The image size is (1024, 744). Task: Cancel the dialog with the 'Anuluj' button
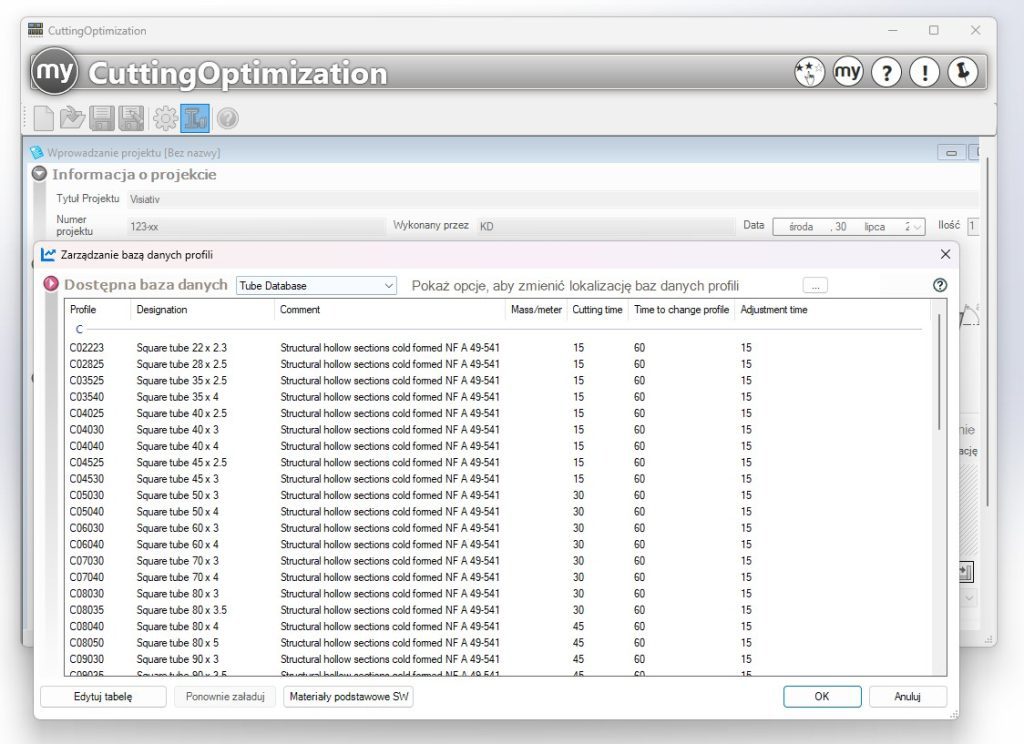[907, 696]
